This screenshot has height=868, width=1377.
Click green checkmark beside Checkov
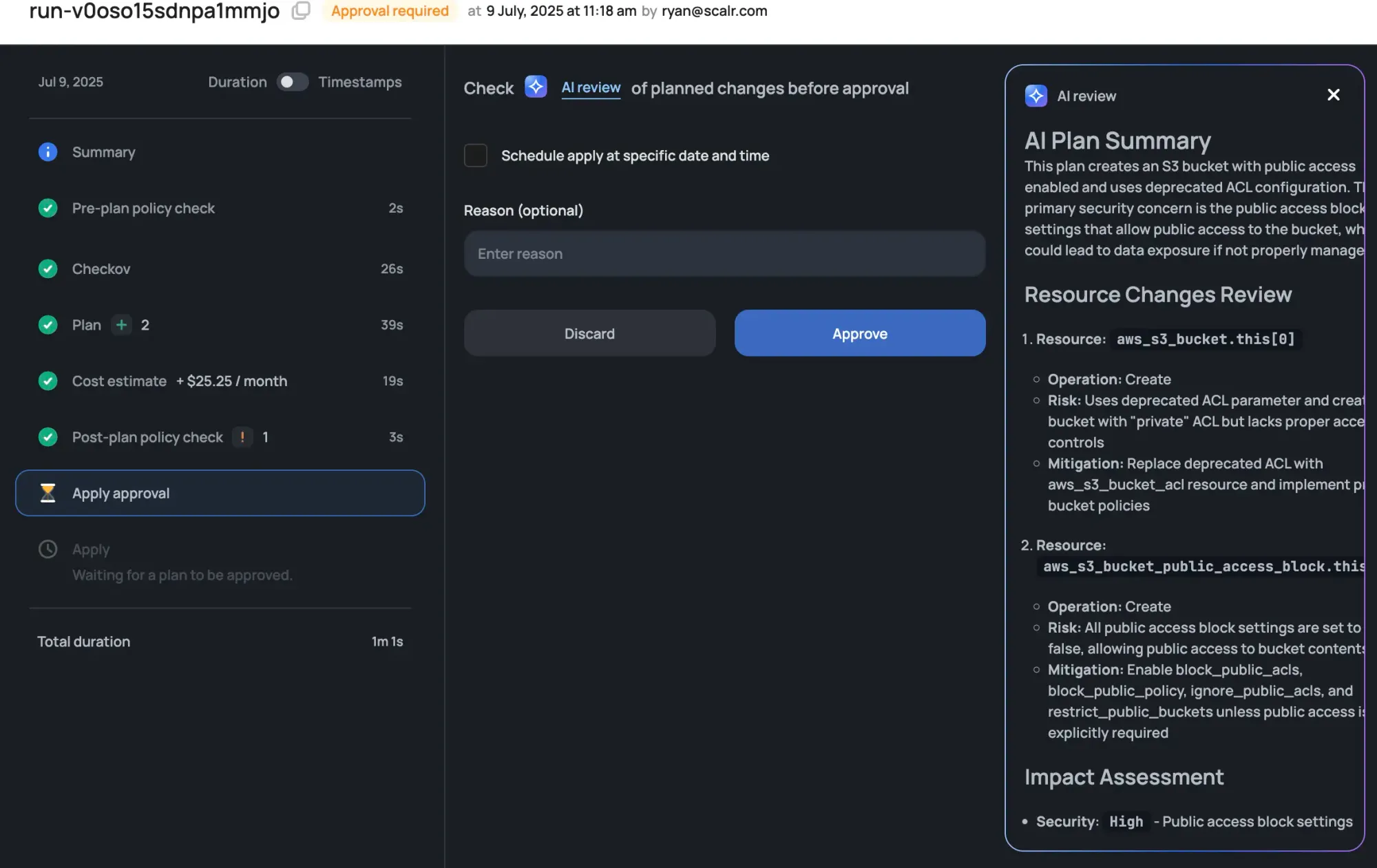48,268
